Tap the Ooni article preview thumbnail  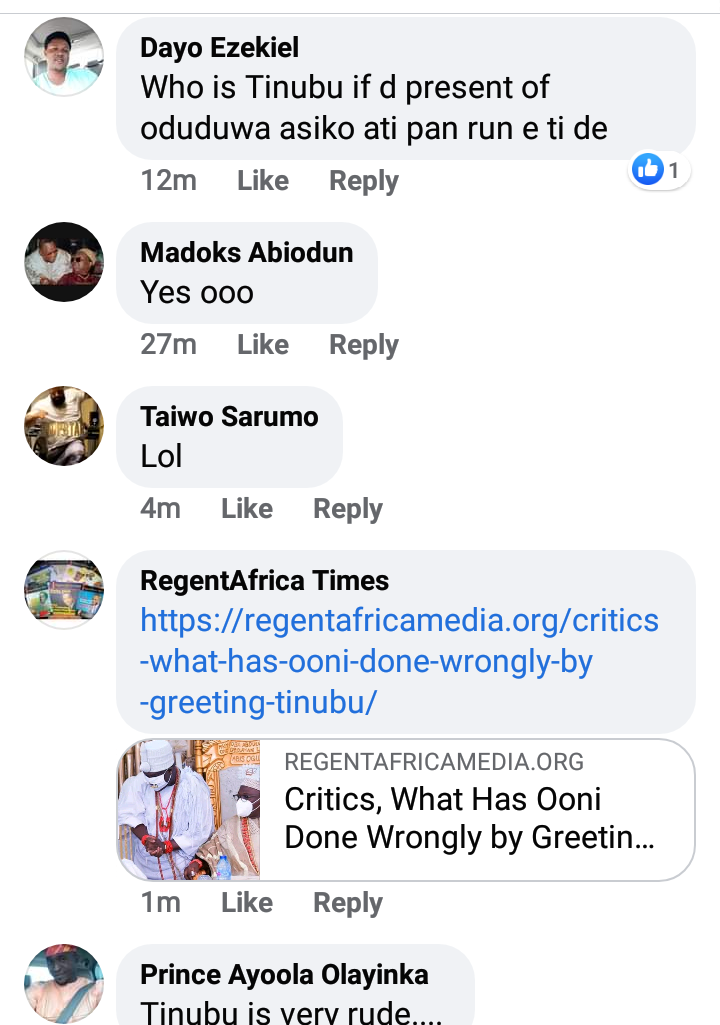pos(189,810)
